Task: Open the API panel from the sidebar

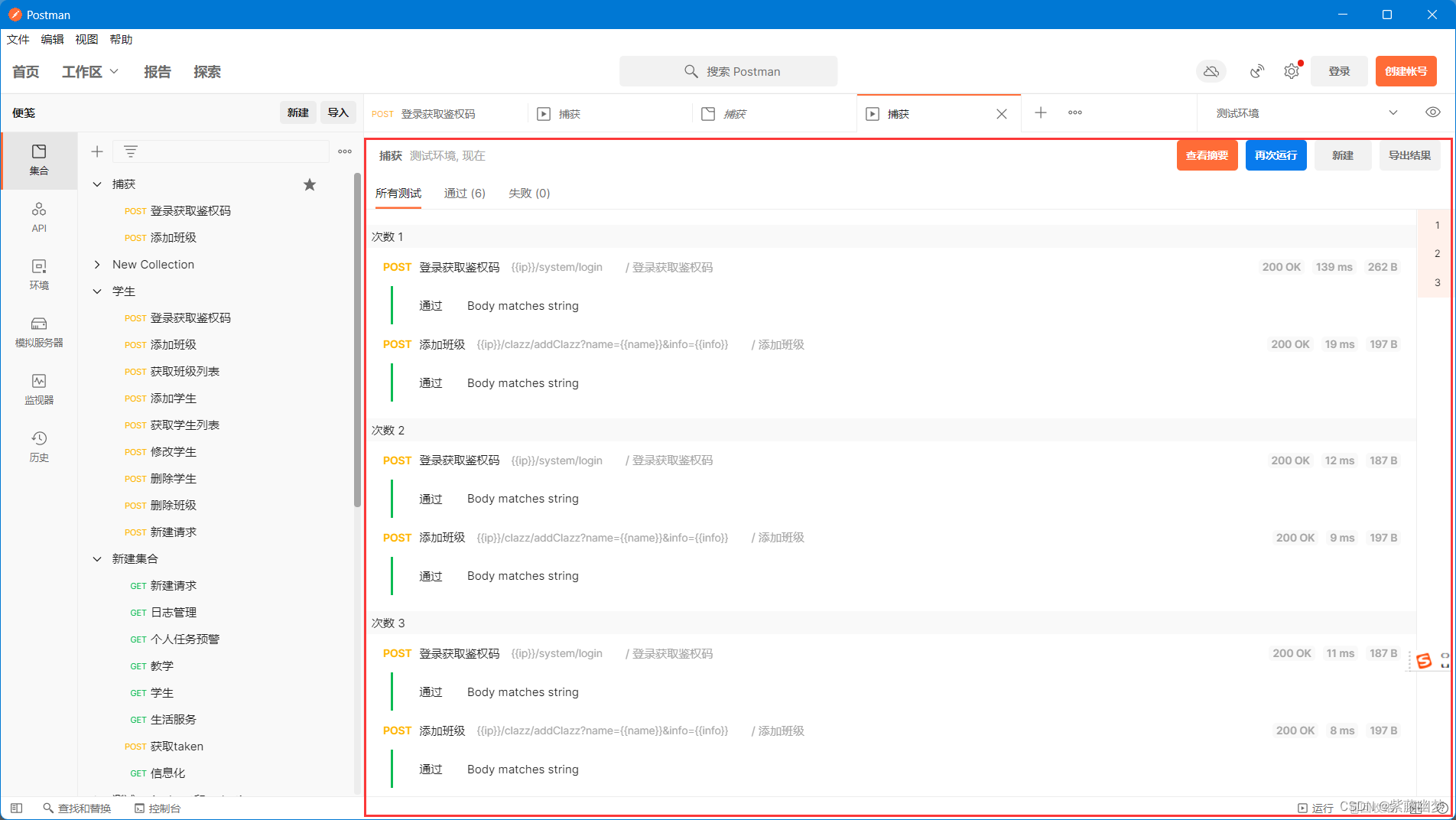Action: coord(39,216)
